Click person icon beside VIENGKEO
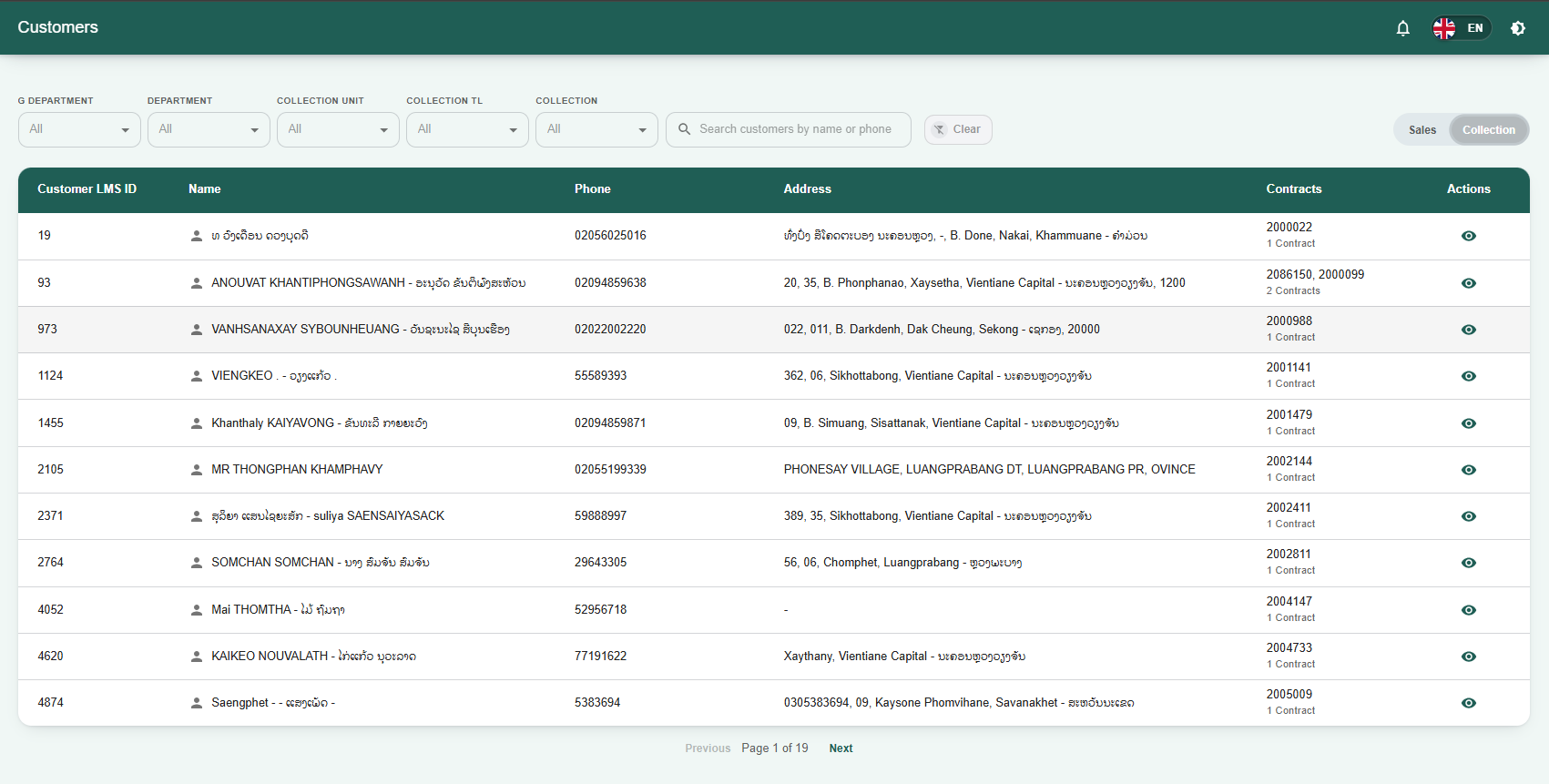This screenshot has width=1549, height=784. tap(197, 376)
